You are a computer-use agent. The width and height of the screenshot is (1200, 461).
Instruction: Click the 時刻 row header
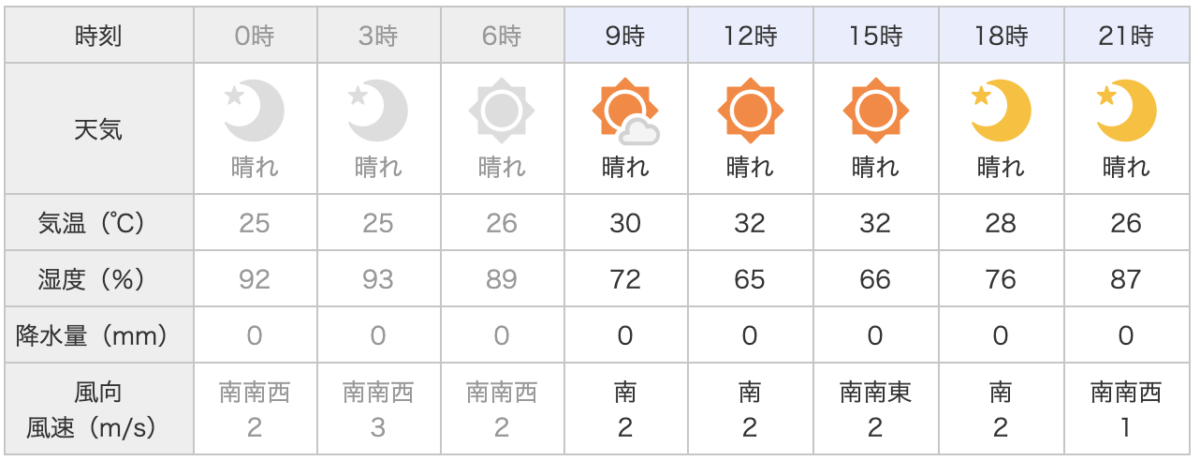click(99, 37)
